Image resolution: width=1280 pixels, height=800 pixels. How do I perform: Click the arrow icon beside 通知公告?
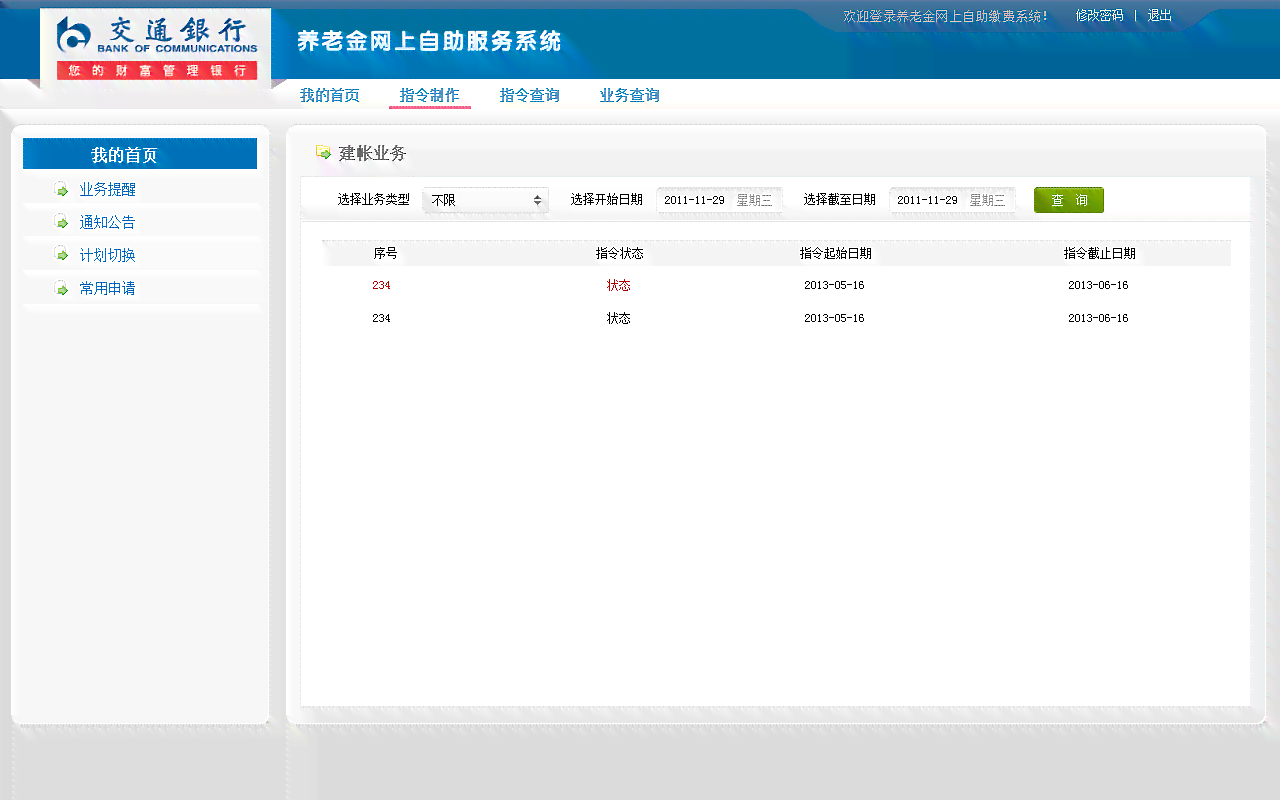[x=61, y=222]
